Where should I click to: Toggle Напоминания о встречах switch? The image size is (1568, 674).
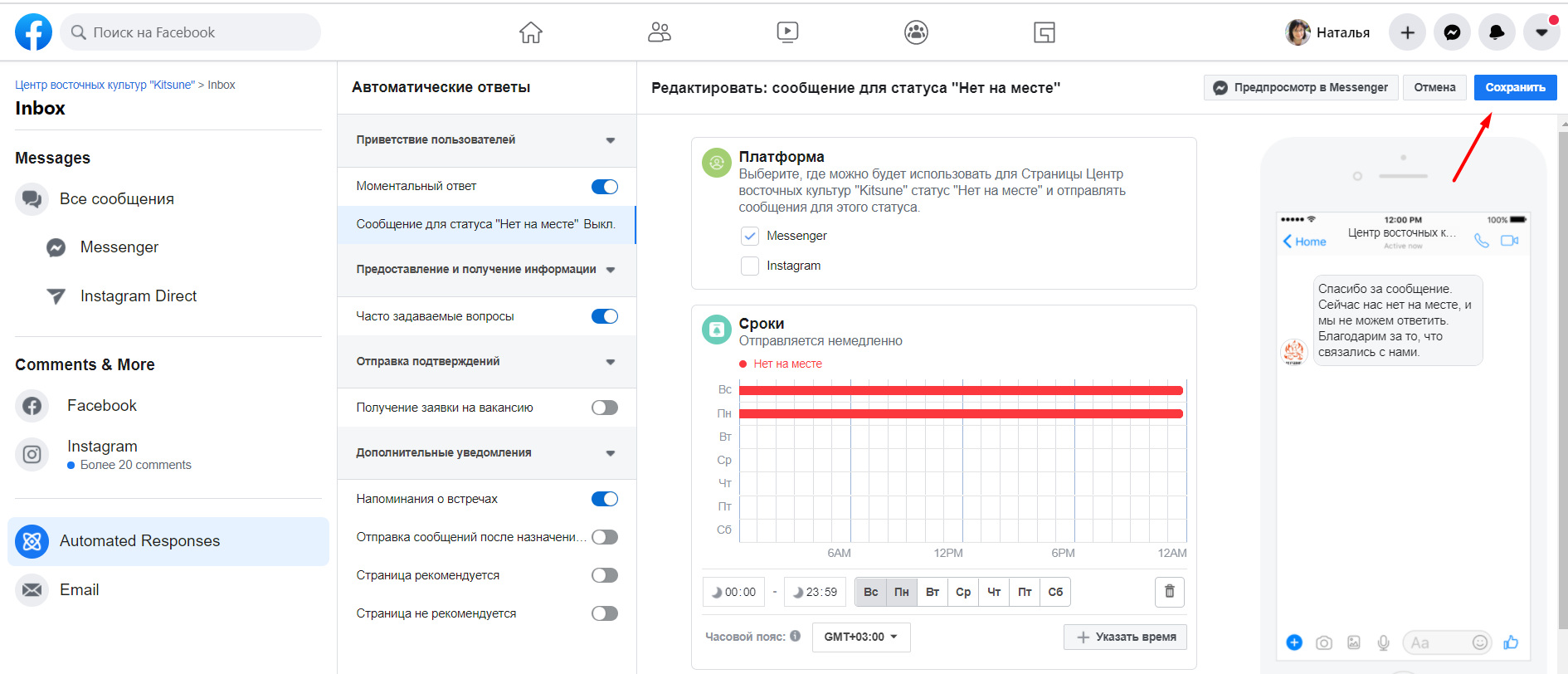(605, 499)
